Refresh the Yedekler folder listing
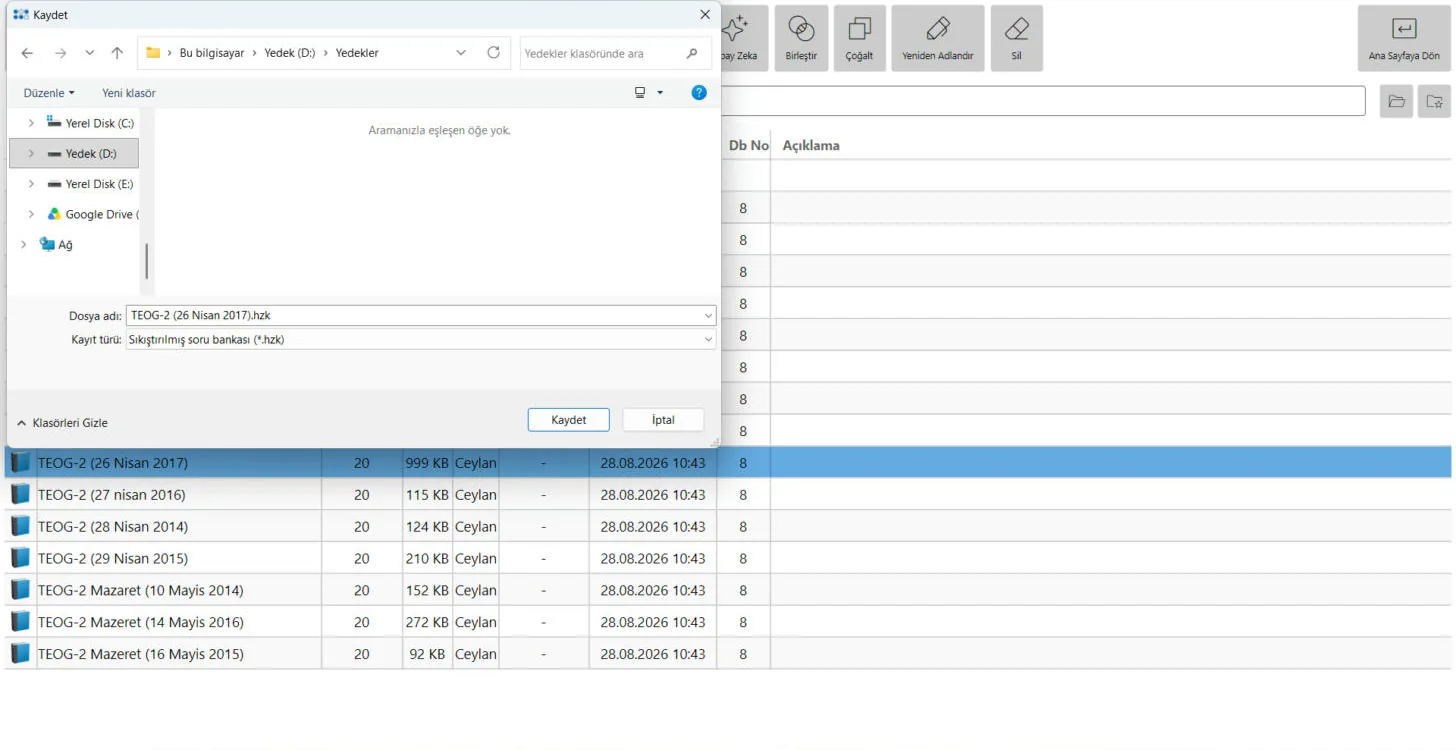1456x750 pixels. point(493,53)
